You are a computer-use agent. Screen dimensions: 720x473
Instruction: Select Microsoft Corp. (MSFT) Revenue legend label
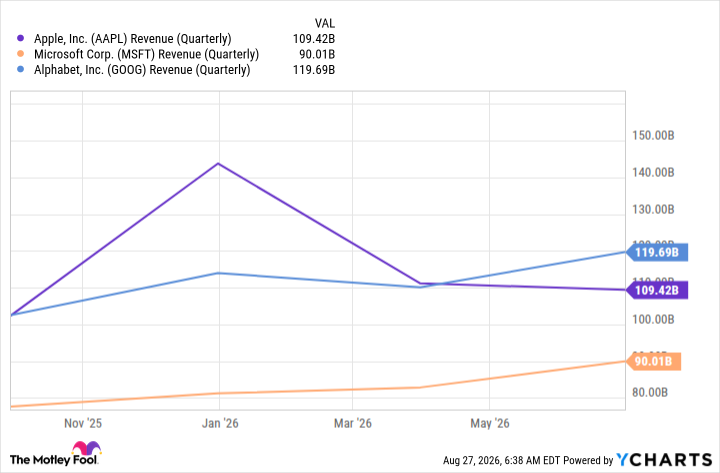[x=146, y=54]
